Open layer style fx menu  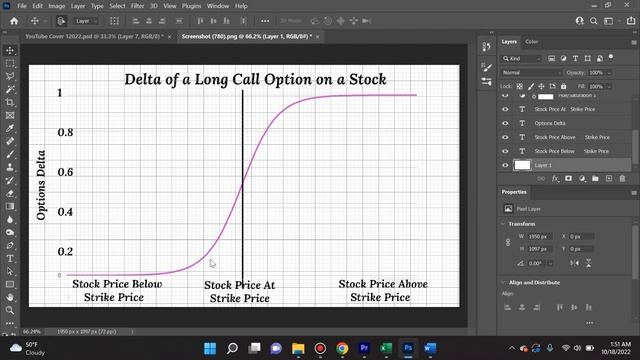click(x=555, y=179)
